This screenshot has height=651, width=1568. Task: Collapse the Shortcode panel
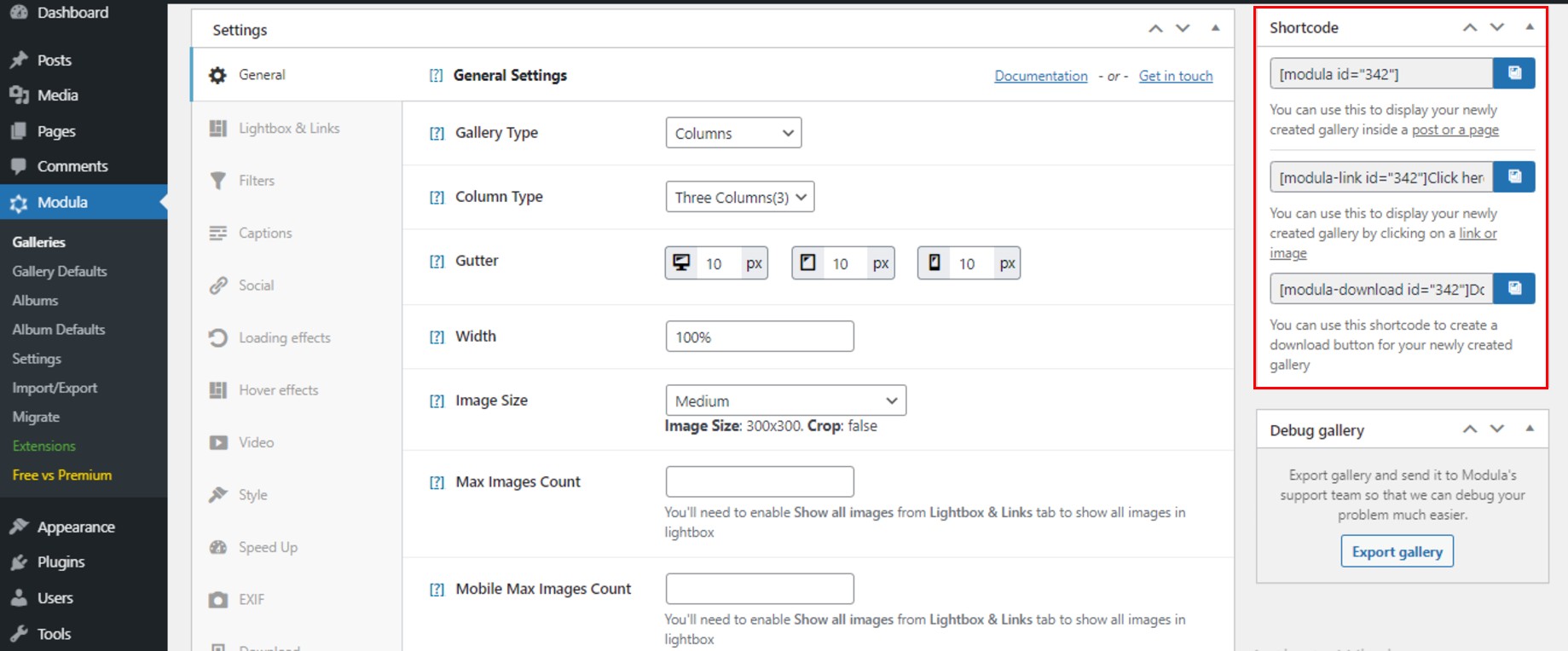click(1530, 27)
